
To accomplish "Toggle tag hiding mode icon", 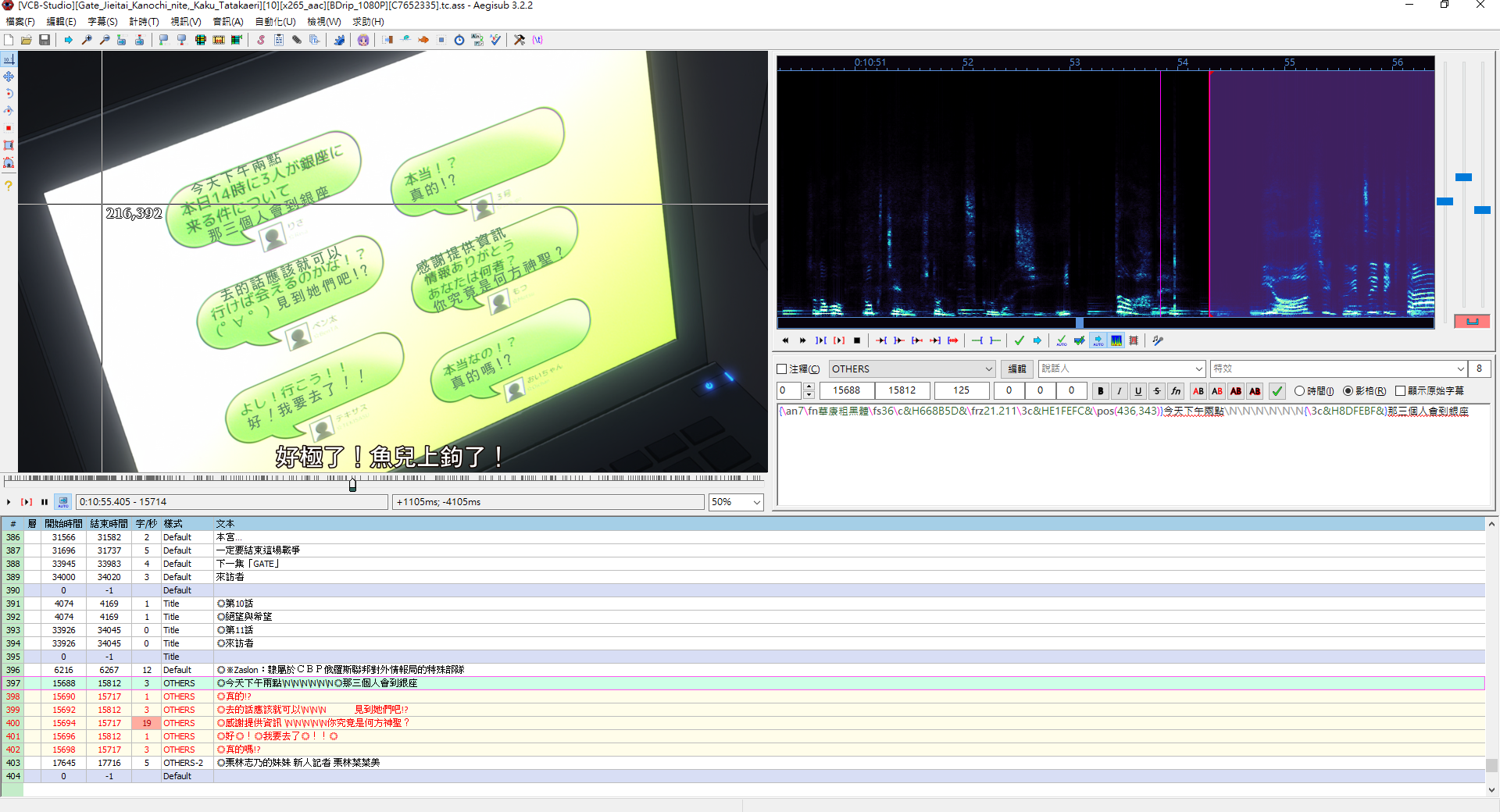I will point(537,40).
